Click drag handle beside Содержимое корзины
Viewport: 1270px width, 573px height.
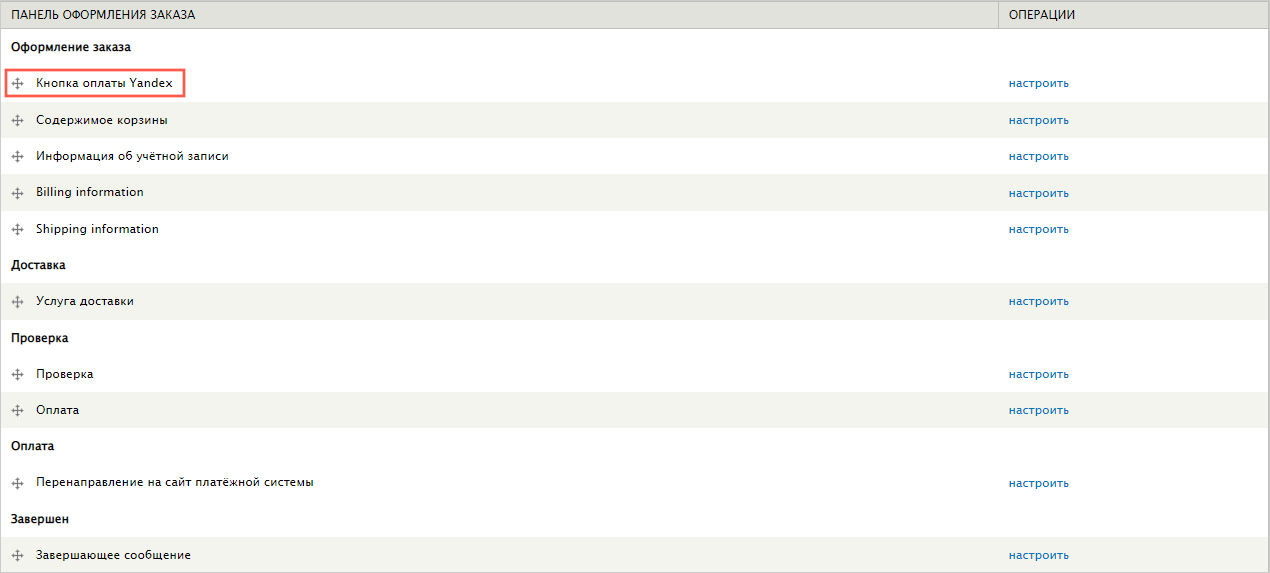pos(17,121)
